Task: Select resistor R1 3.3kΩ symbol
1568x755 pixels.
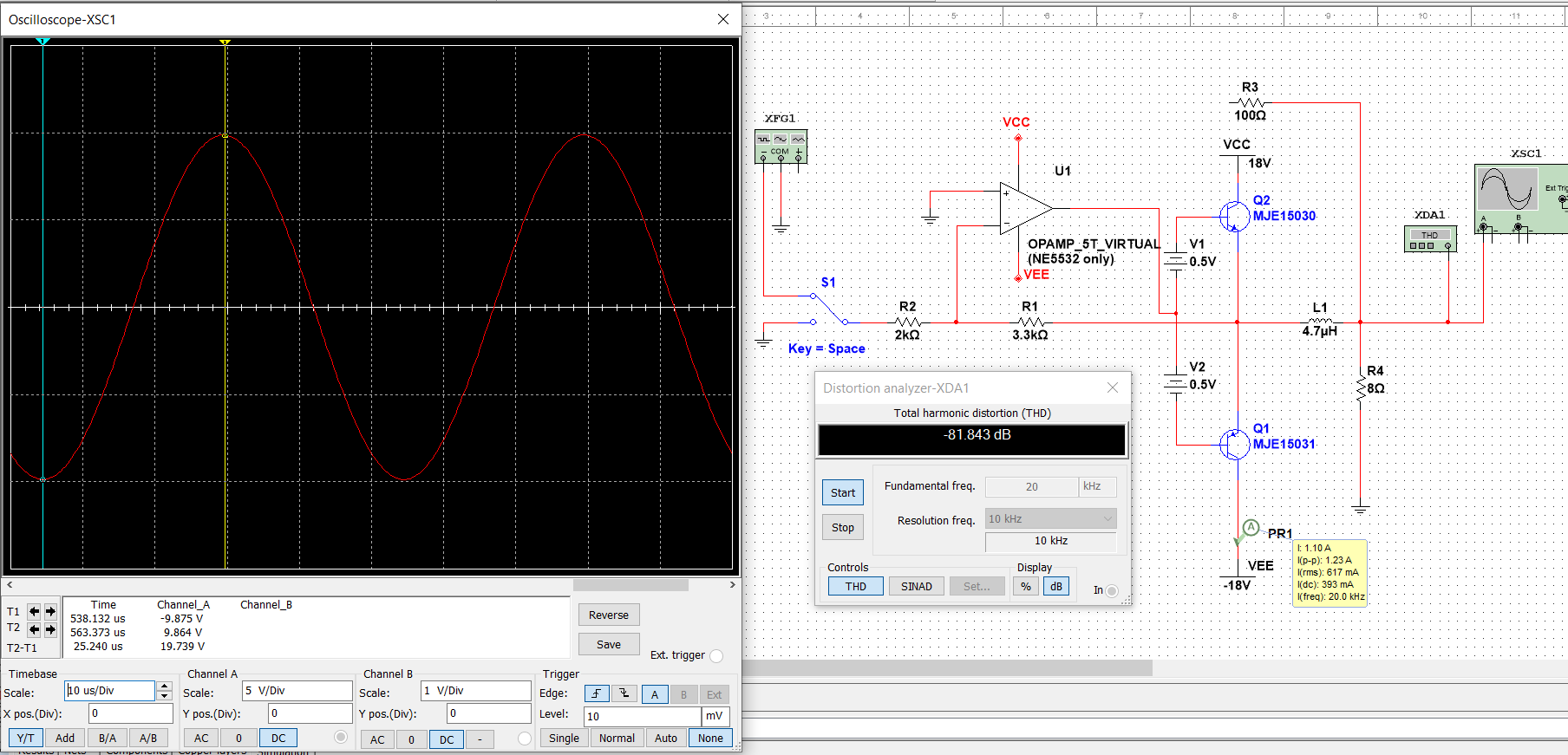Action: [1029, 322]
